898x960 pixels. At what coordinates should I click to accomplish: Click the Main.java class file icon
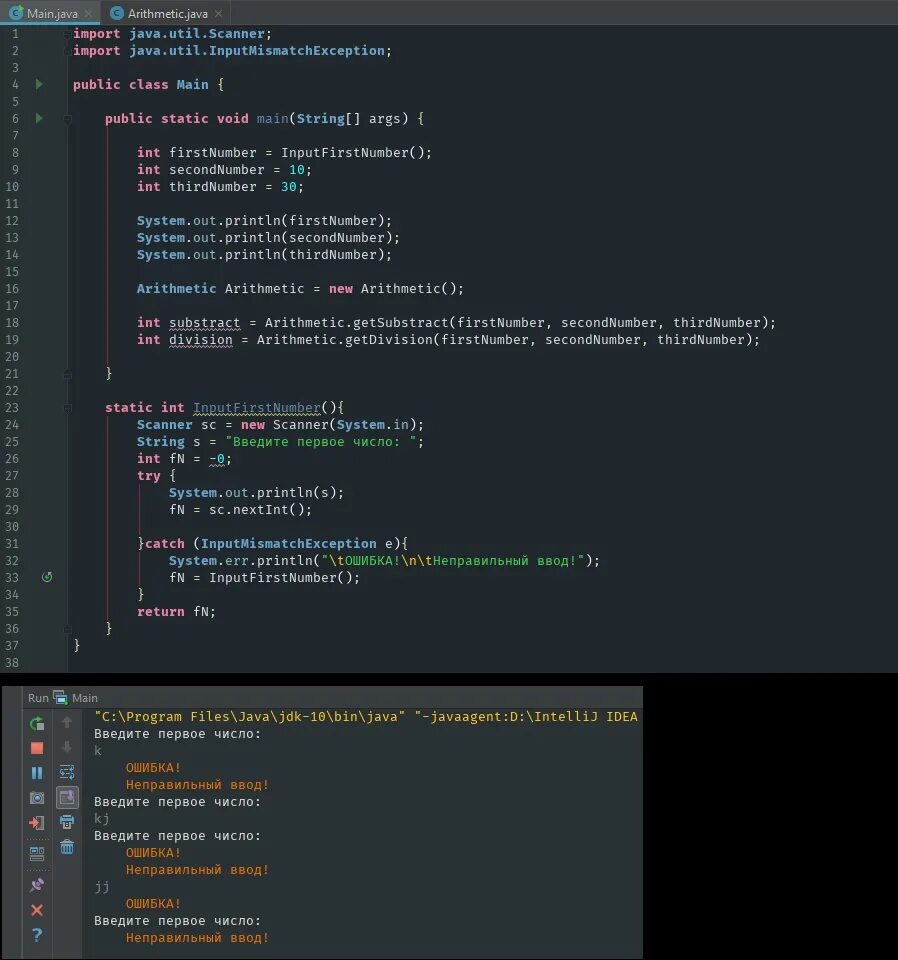click(x=17, y=13)
